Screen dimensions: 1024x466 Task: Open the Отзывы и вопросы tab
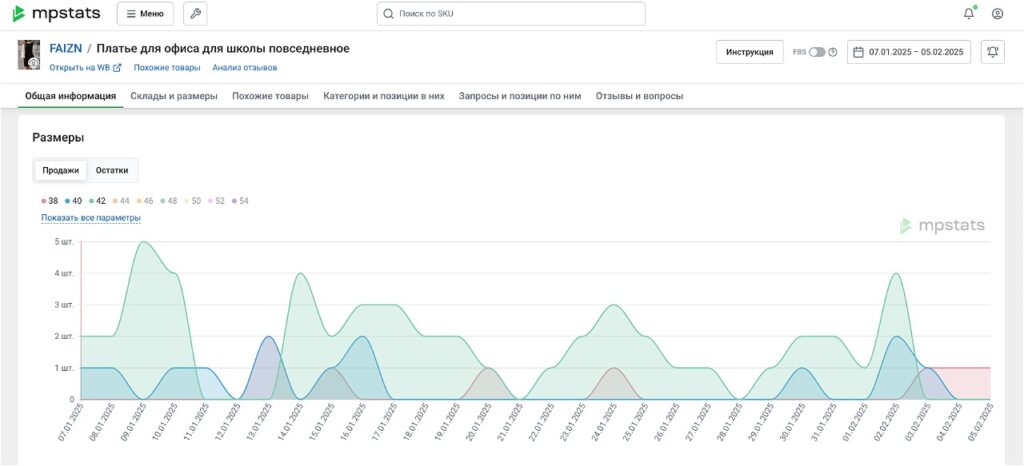[639, 96]
